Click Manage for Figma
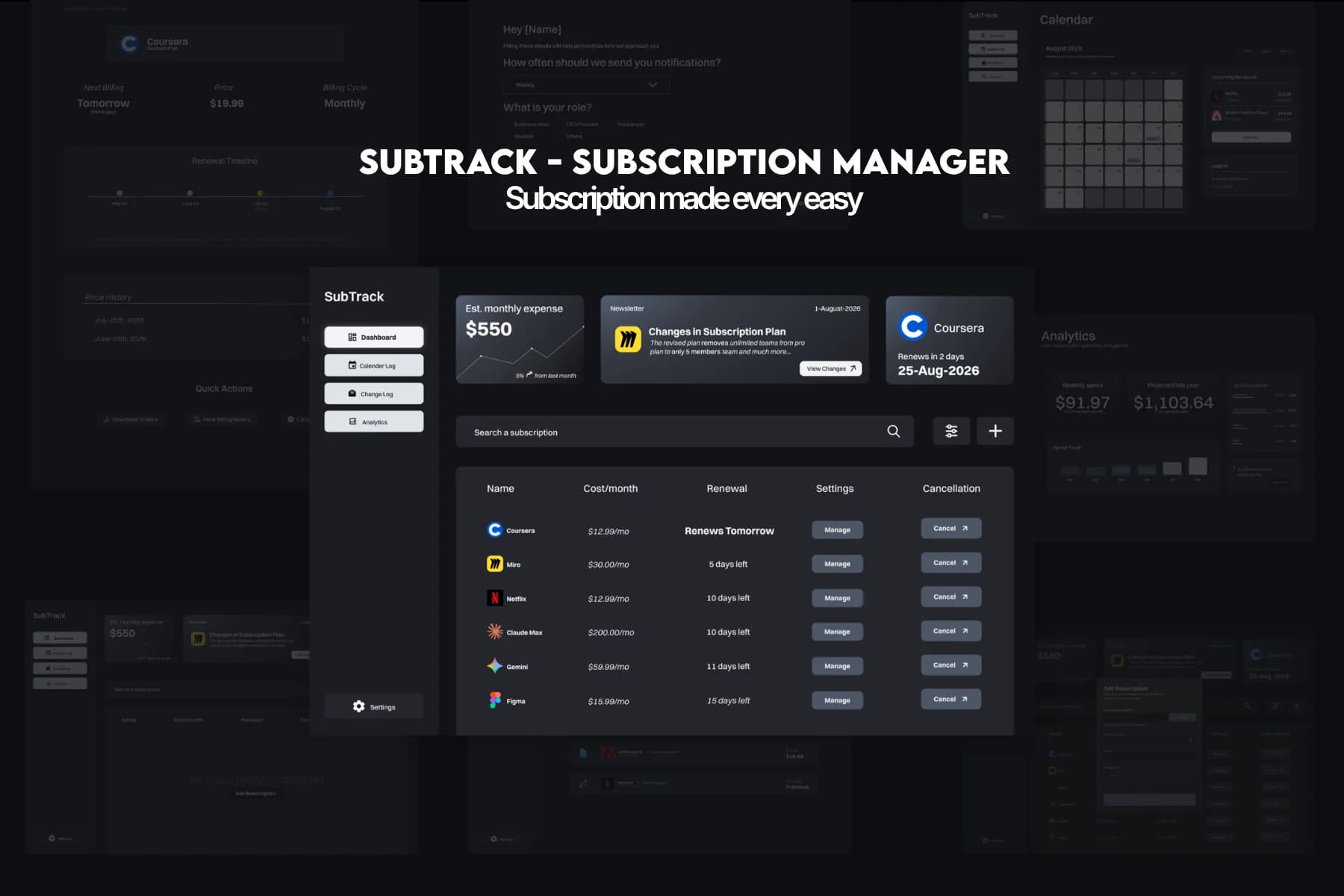This screenshot has width=1344, height=896. click(x=837, y=700)
